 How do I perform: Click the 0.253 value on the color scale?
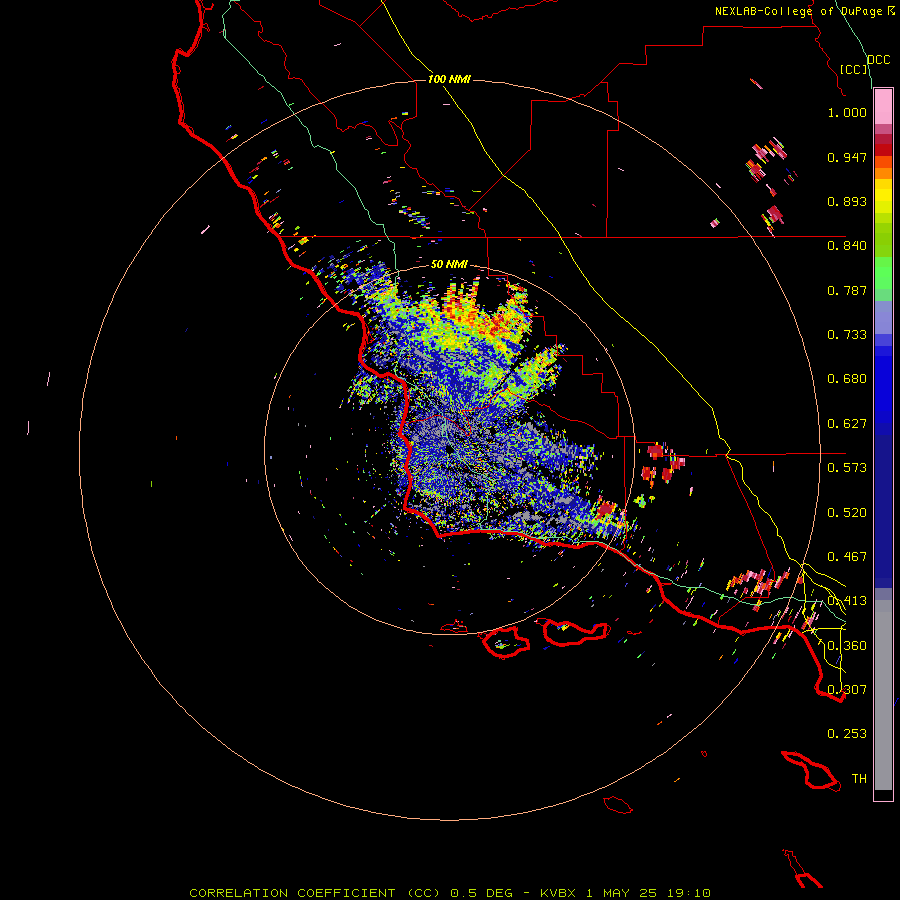tap(847, 734)
